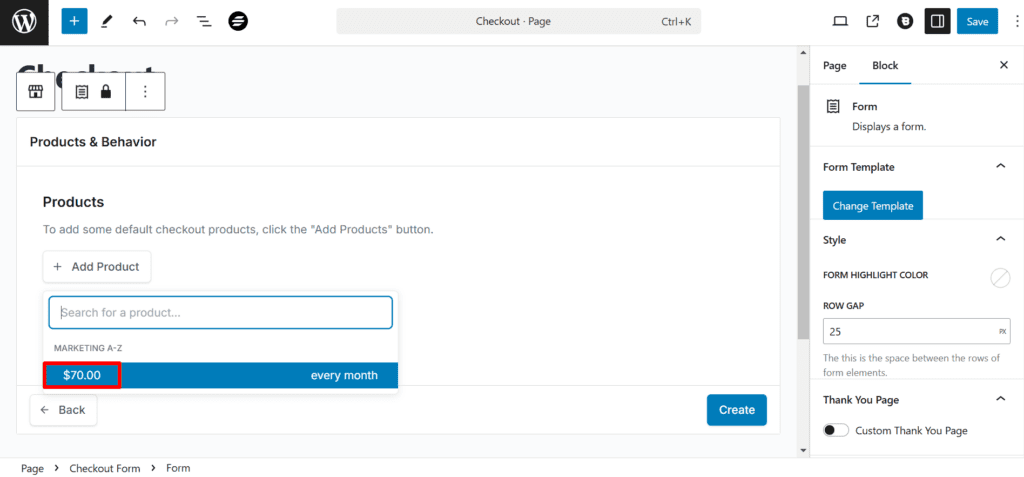Enable Custom Thank You Page toggle
The image size is (1024, 477).
point(836,430)
